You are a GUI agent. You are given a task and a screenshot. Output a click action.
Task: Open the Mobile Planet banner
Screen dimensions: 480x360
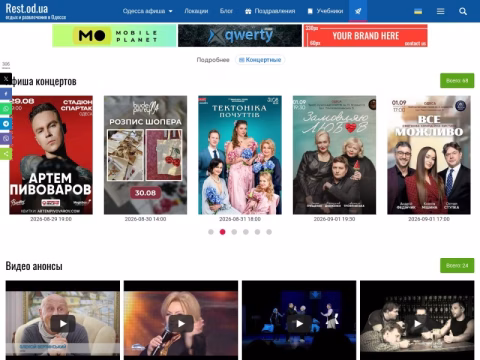click(x=114, y=36)
